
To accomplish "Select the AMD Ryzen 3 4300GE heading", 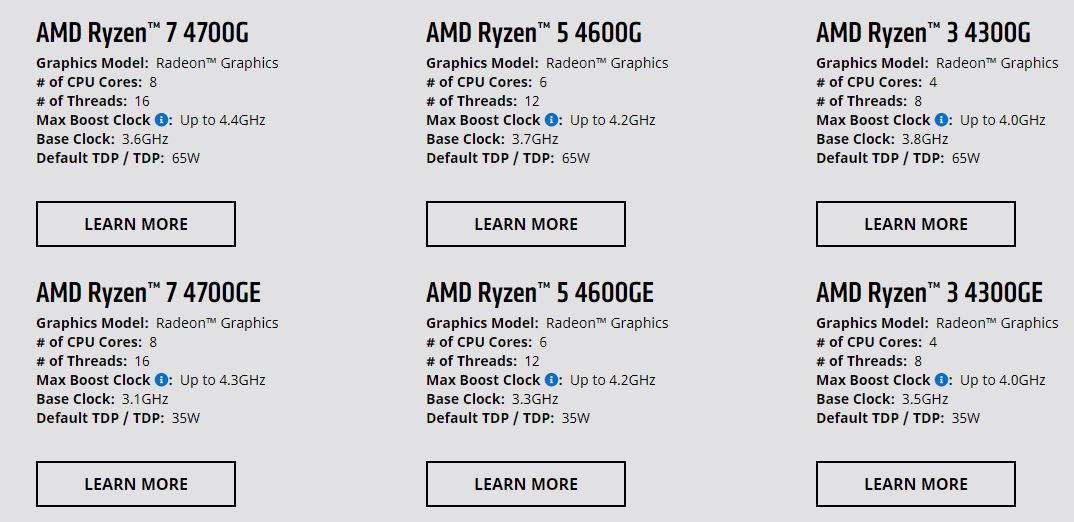I will 929,293.
